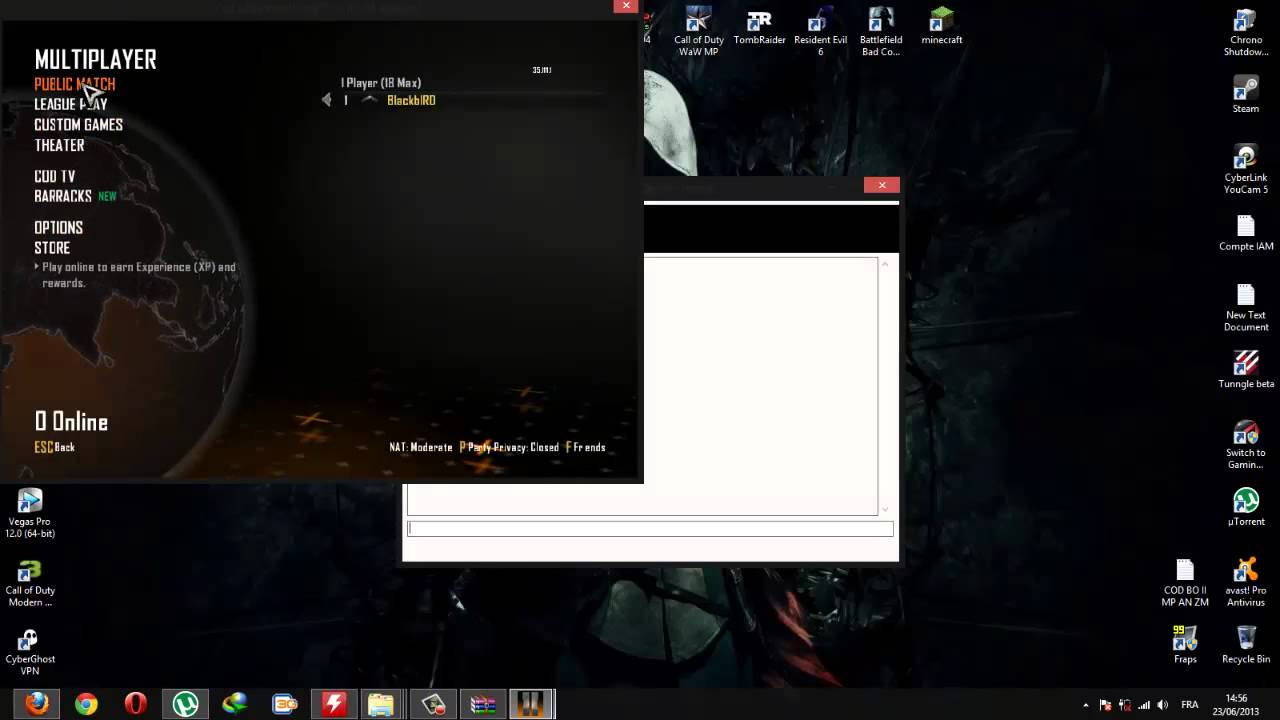
Task: Switch to WinRAR in the taskbar
Action: tap(482, 704)
